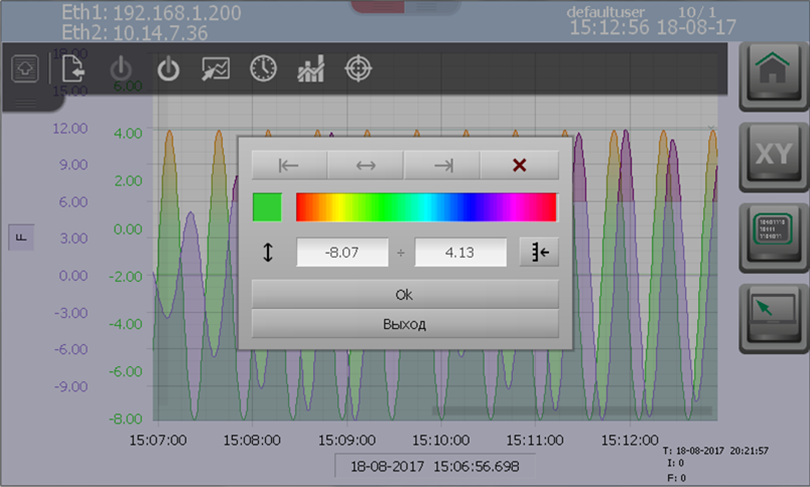
Task: Open the XY plot view
Action: point(773,155)
